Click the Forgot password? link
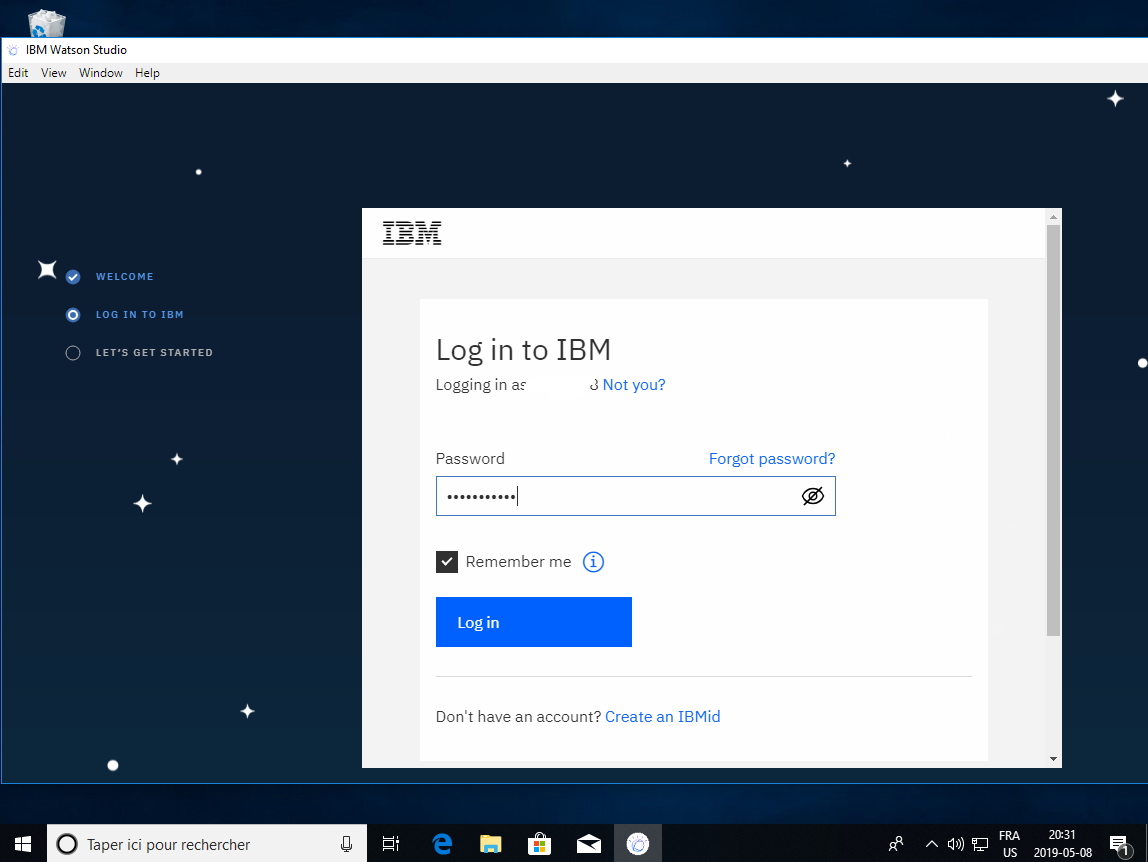 [x=771, y=459]
